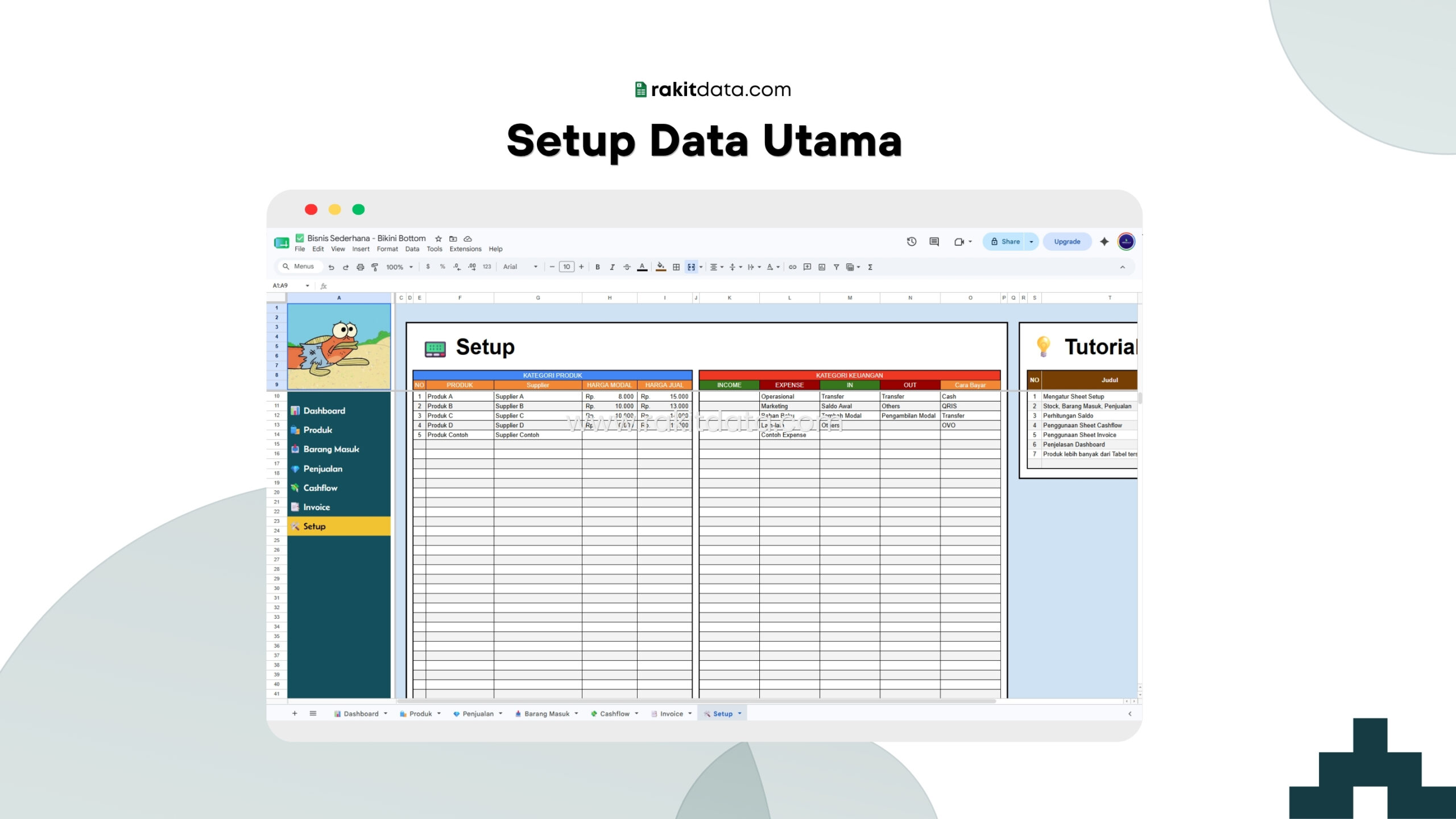Open the text rotation dropdown
Image resolution: width=1456 pixels, height=819 pixels.
773,267
